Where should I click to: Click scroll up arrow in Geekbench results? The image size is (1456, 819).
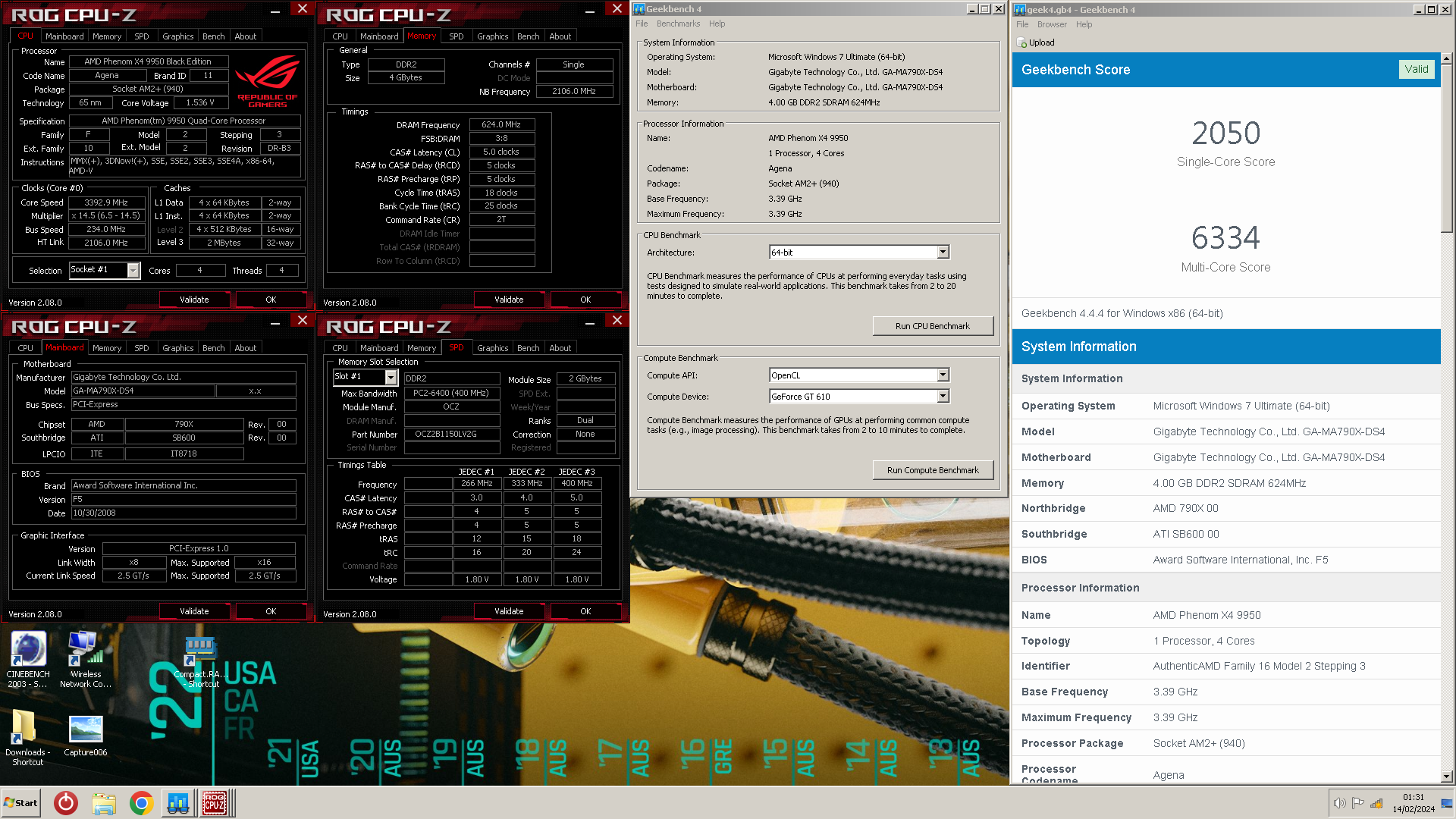(1447, 58)
